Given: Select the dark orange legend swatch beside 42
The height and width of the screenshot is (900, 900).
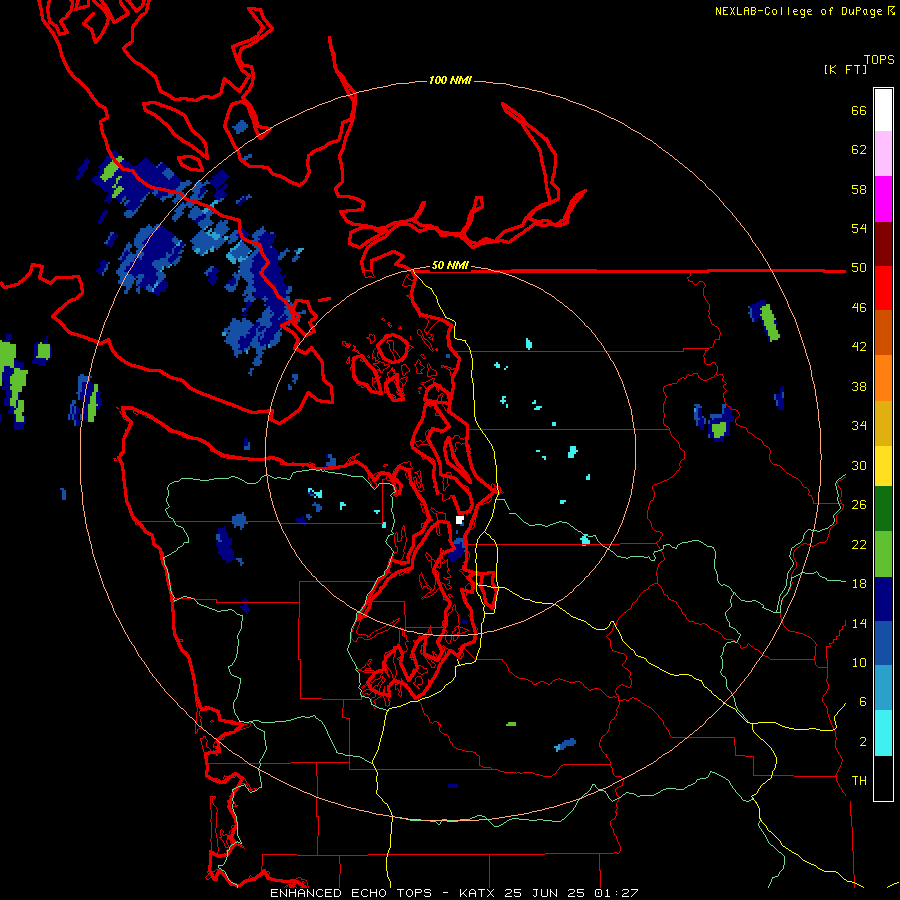Looking at the screenshot, I should (883, 333).
